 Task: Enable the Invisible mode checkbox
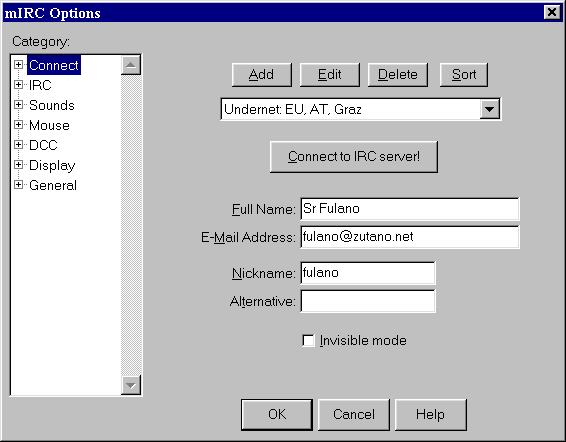[308, 341]
